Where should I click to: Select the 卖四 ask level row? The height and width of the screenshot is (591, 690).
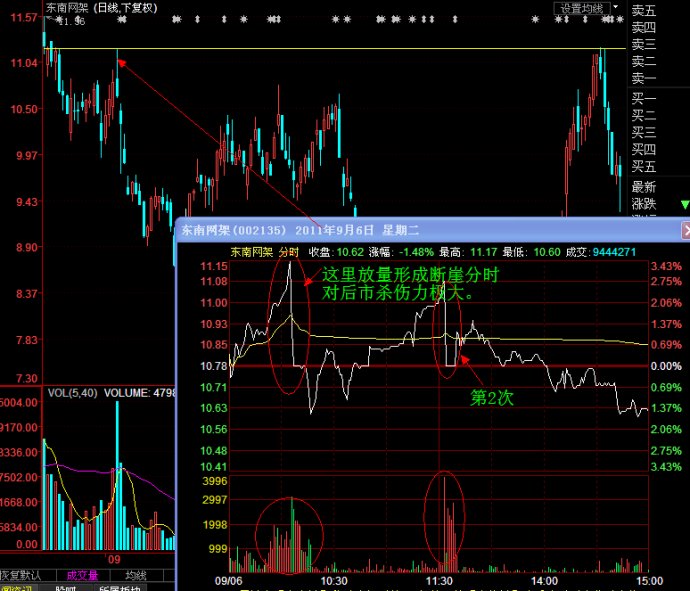coord(644,27)
